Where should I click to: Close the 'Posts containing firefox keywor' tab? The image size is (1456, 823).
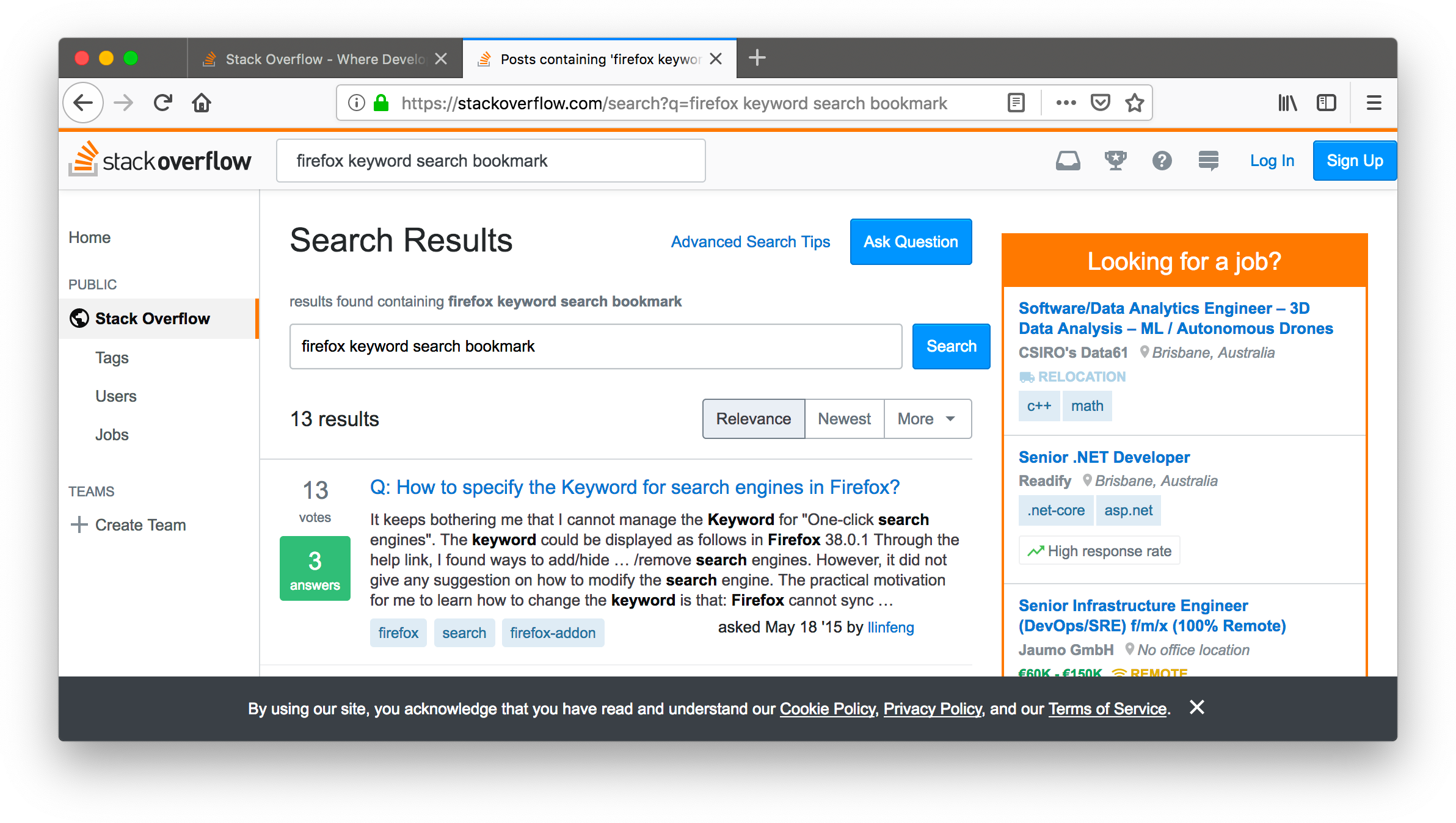pyautogui.click(x=716, y=59)
